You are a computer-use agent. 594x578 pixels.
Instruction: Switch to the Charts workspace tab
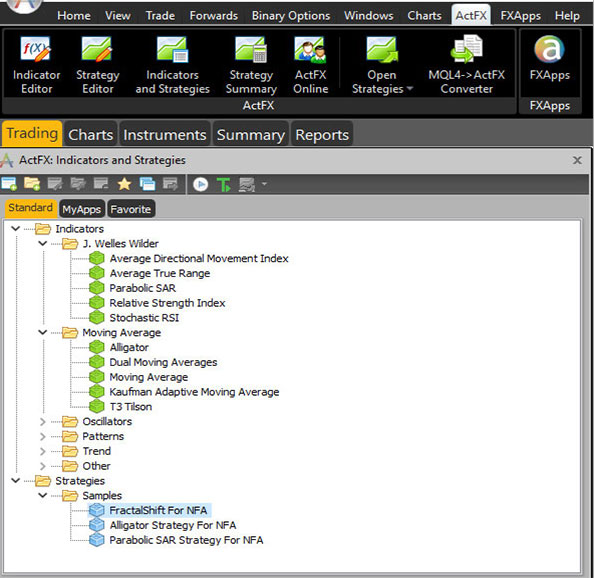point(91,134)
